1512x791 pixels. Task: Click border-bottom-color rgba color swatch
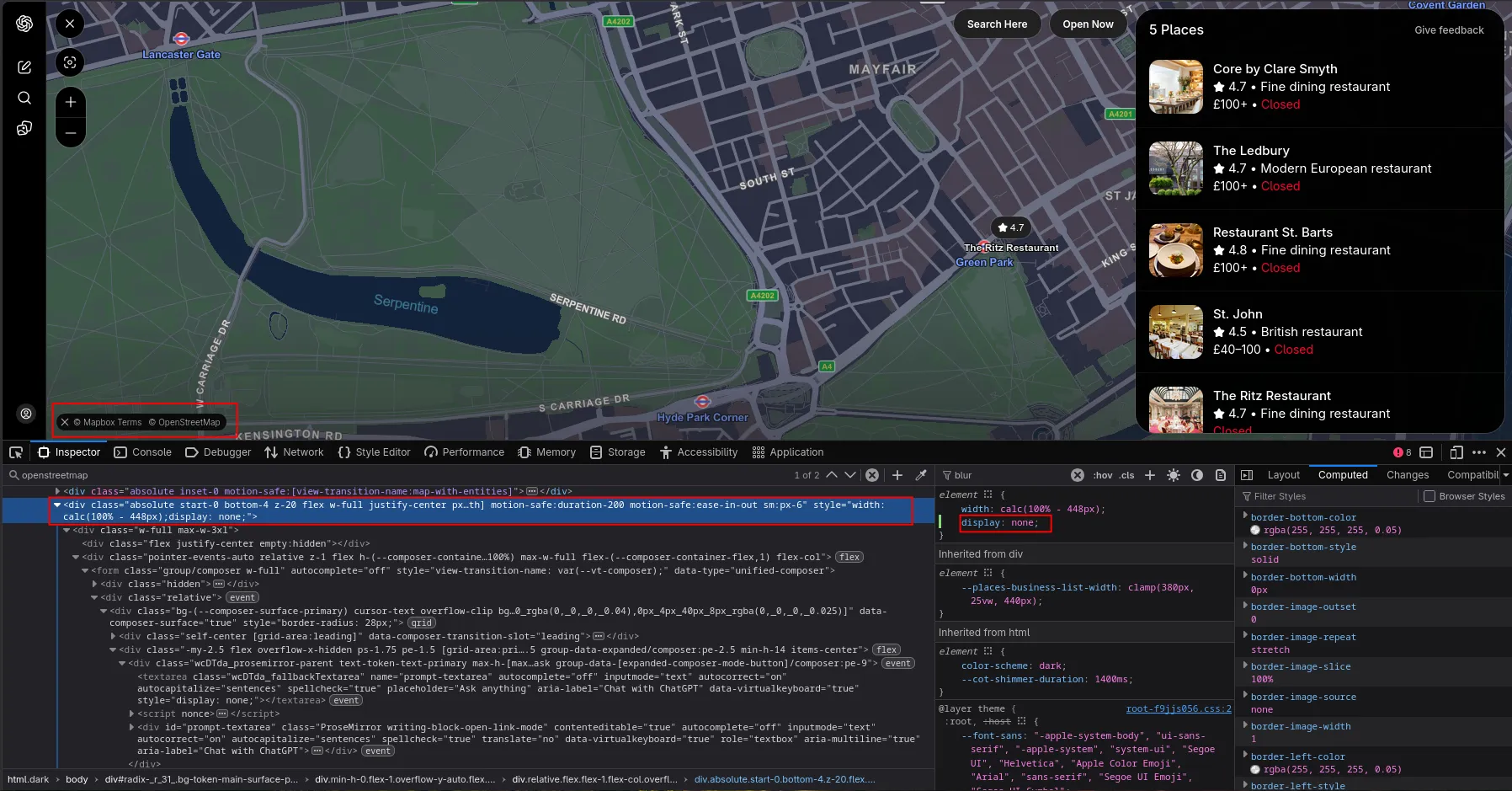click(1255, 530)
